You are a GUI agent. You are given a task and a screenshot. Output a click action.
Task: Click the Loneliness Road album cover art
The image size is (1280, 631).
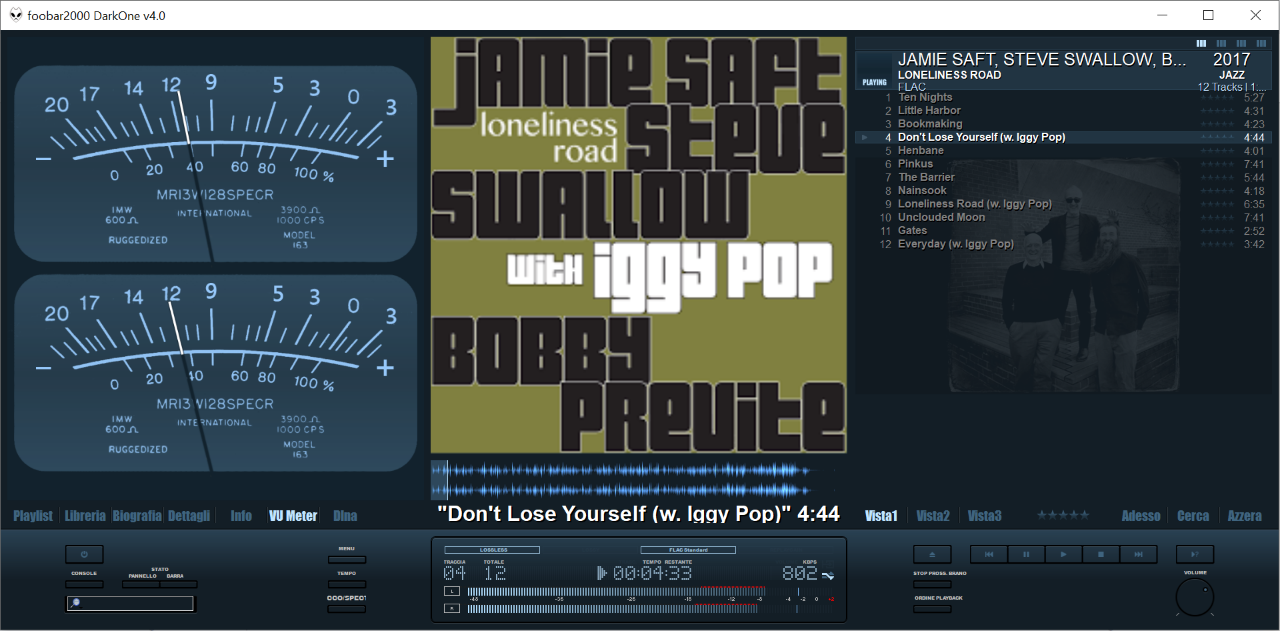[x=639, y=245]
